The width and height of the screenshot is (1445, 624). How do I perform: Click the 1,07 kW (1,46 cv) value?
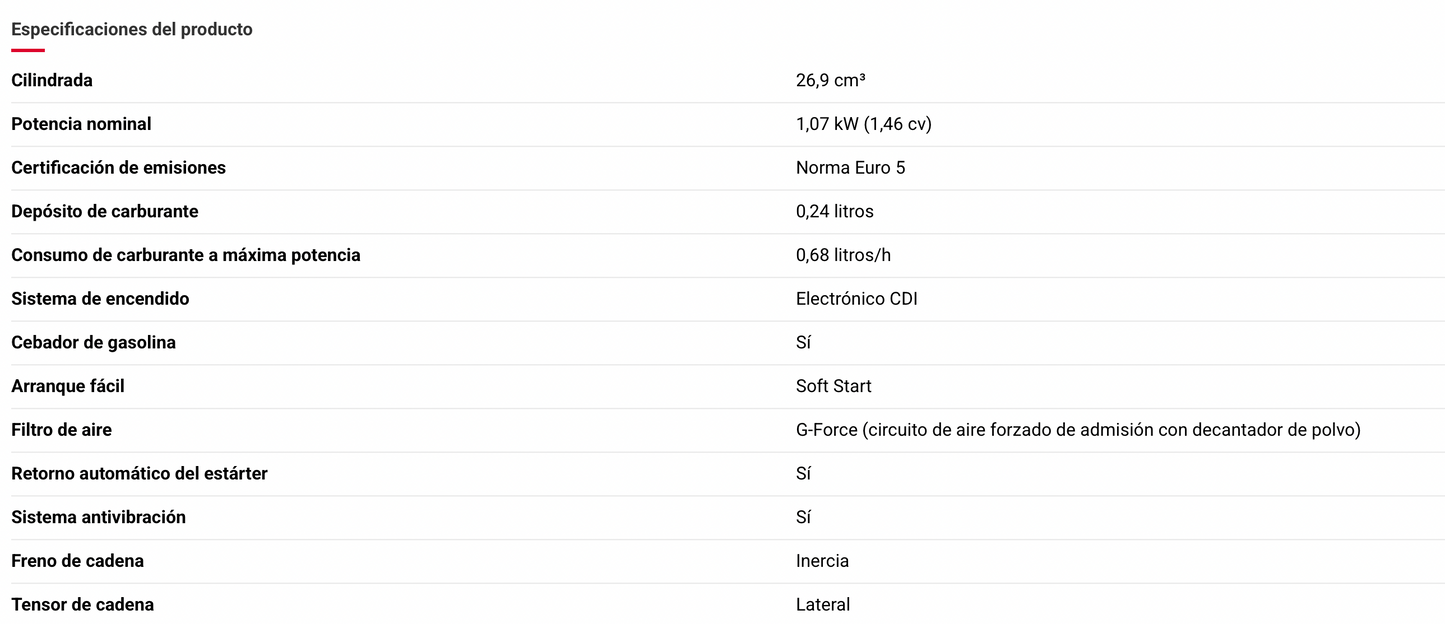(863, 124)
